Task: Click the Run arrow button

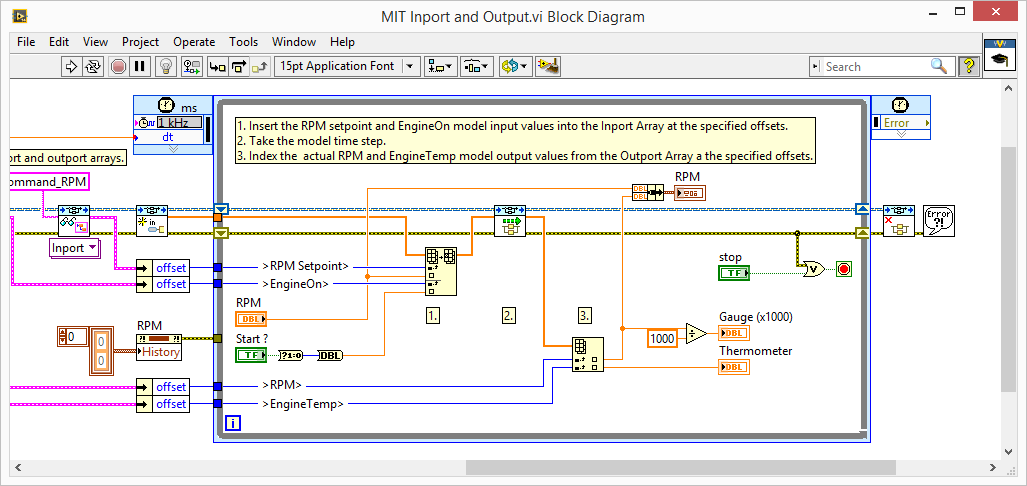Action: (x=71, y=66)
